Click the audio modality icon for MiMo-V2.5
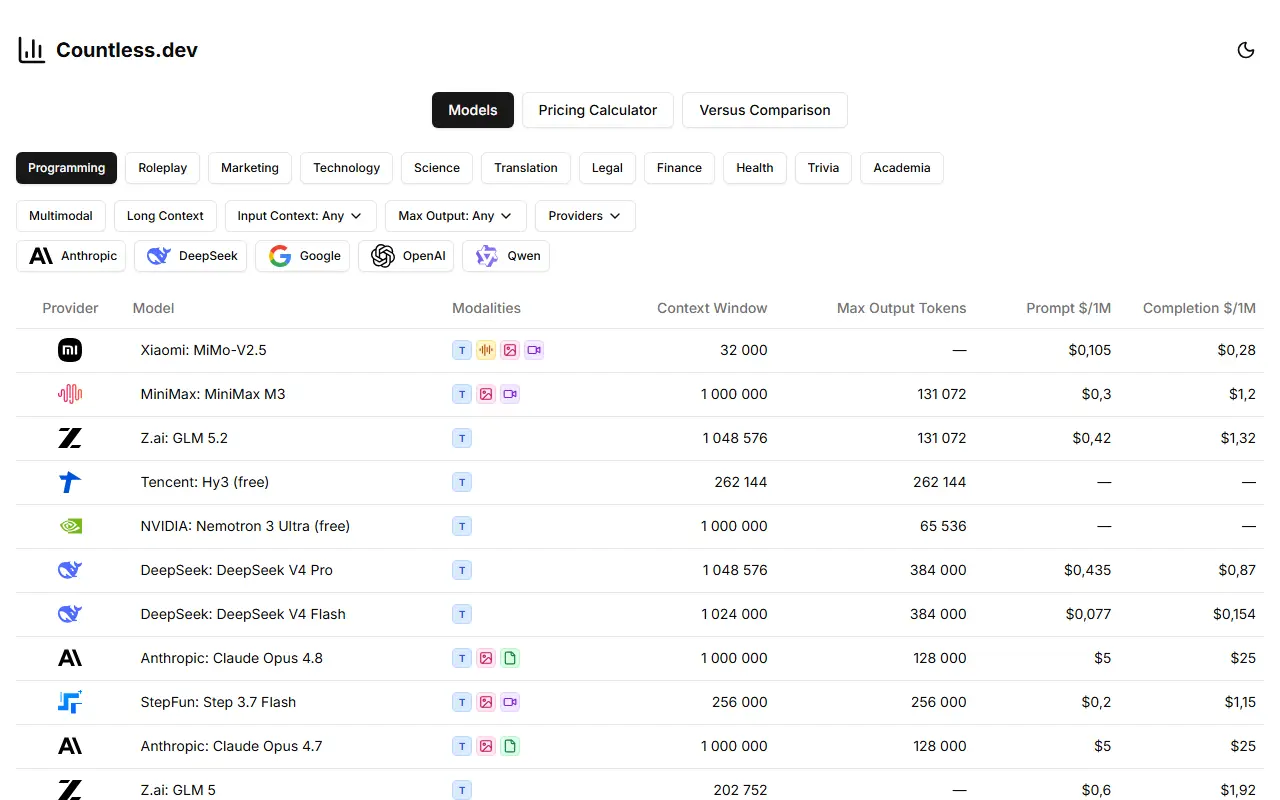Image resolution: width=1280 pixels, height=800 pixels. [x=486, y=350]
